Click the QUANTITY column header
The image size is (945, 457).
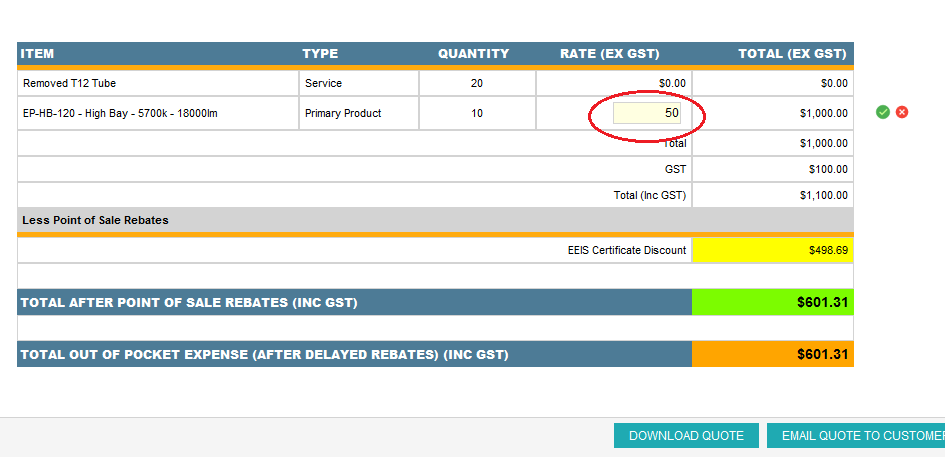(473, 54)
